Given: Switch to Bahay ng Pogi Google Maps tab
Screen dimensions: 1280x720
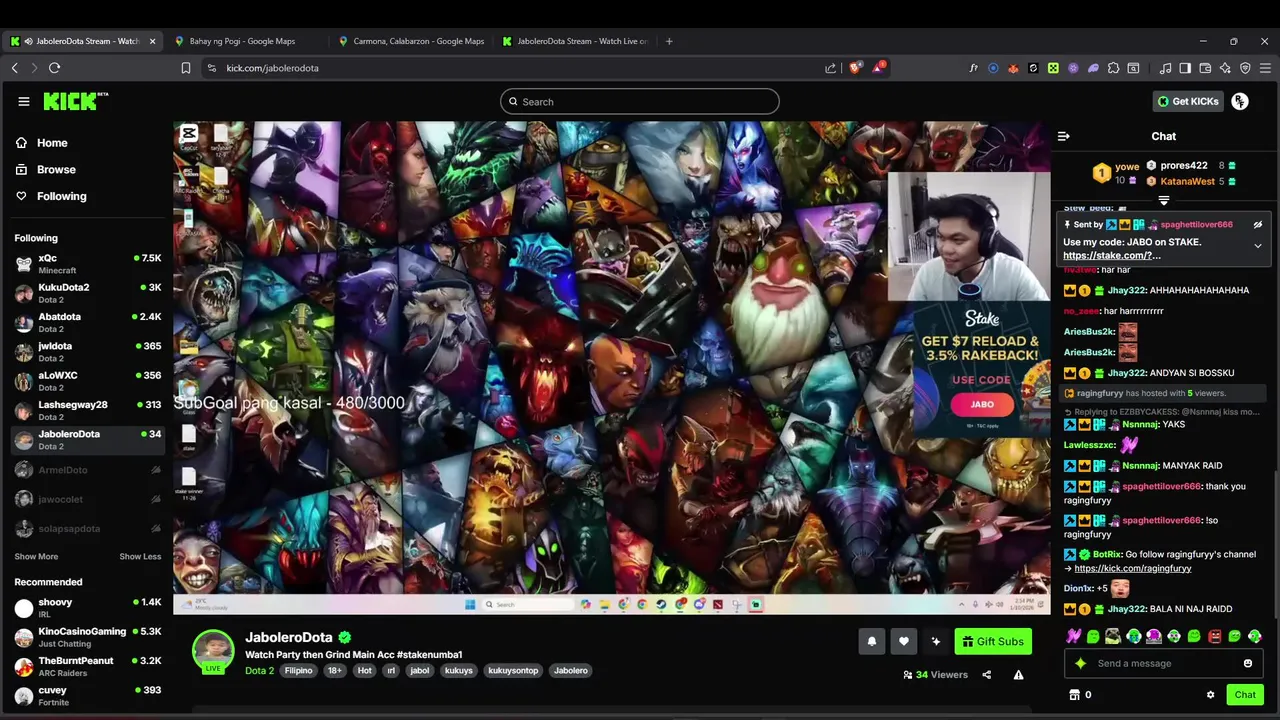Looking at the screenshot, I should point(242,41).
